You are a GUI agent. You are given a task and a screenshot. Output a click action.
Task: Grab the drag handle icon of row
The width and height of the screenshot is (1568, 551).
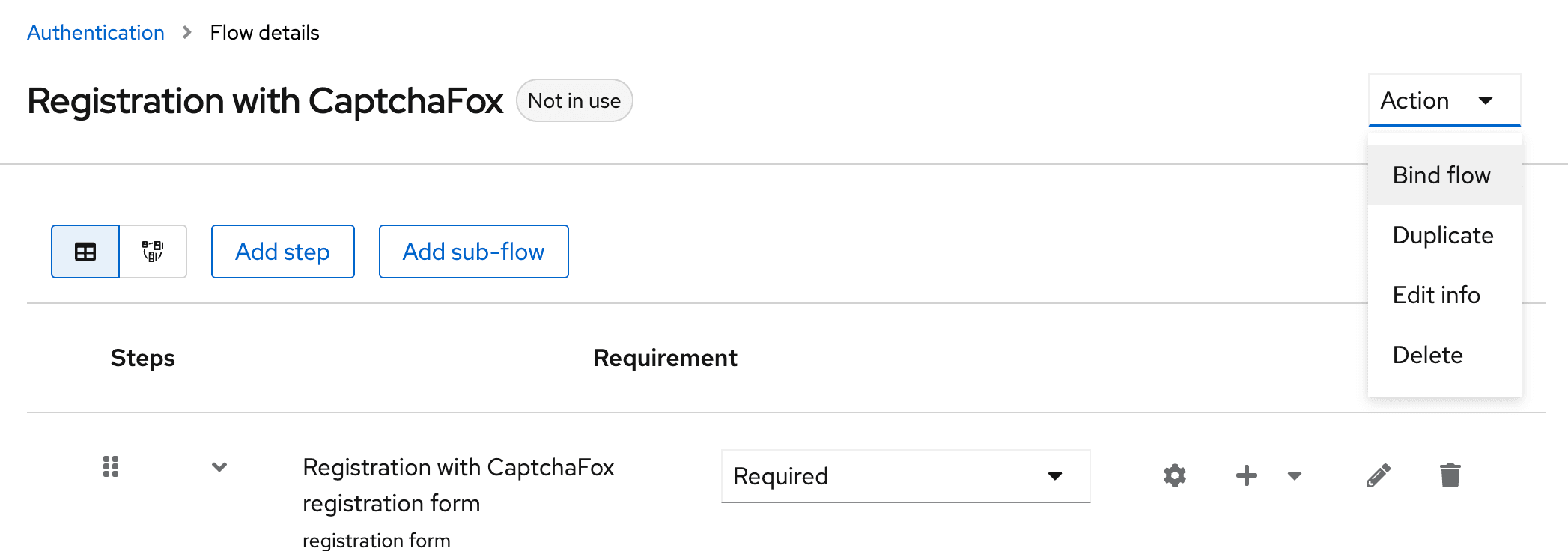tap(111, 466)
